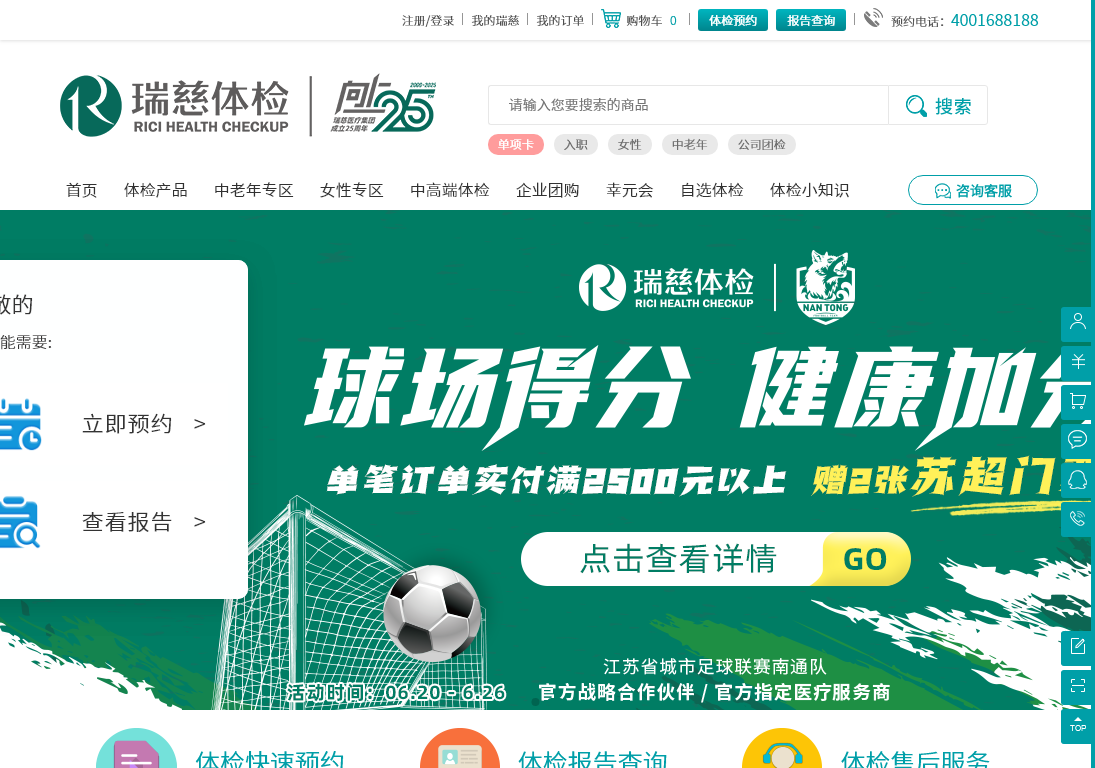Go back to top with TOP button
This screenshot has height=768, width=1095.
[1077, 726]
